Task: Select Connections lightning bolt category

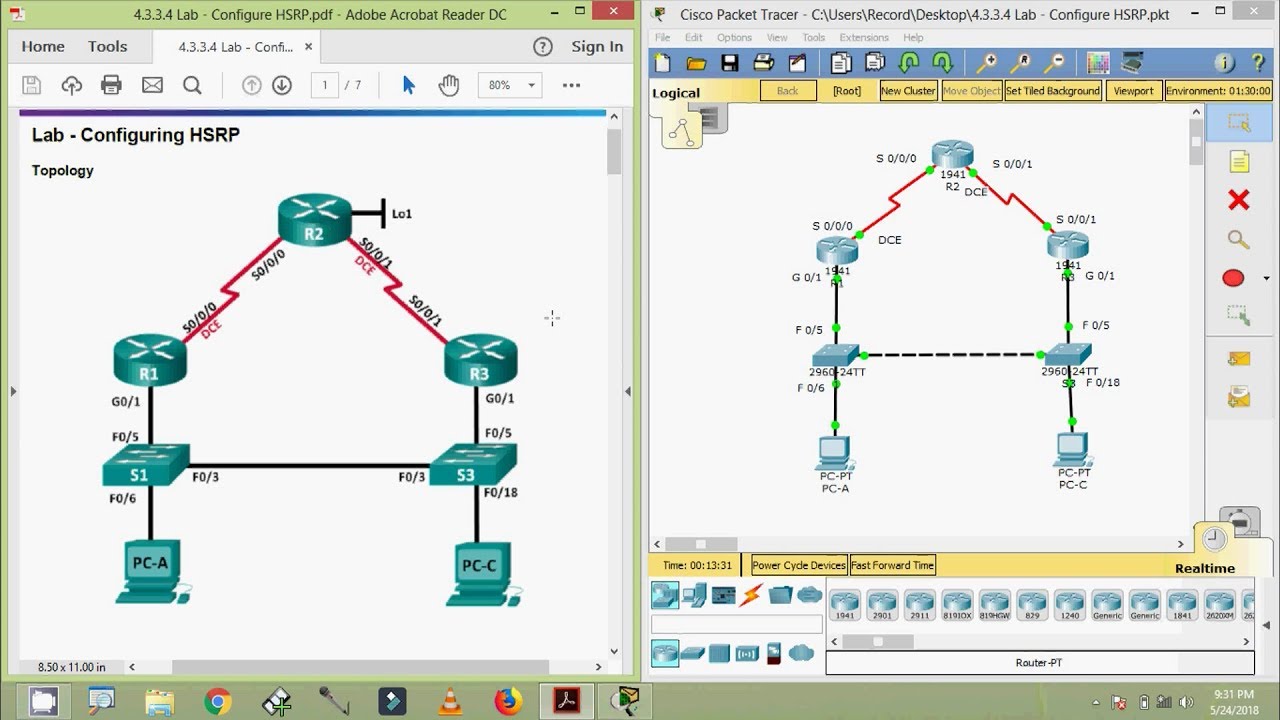Action: click(751, 596)
